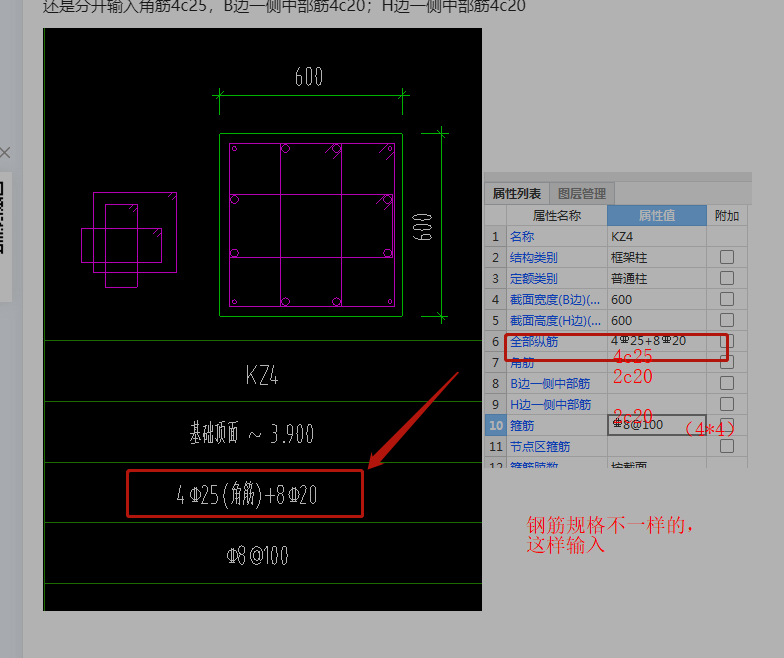This screenshot has width=784, height=658.
Task: Select the 定额类别 property name
Action: (534, 278)
